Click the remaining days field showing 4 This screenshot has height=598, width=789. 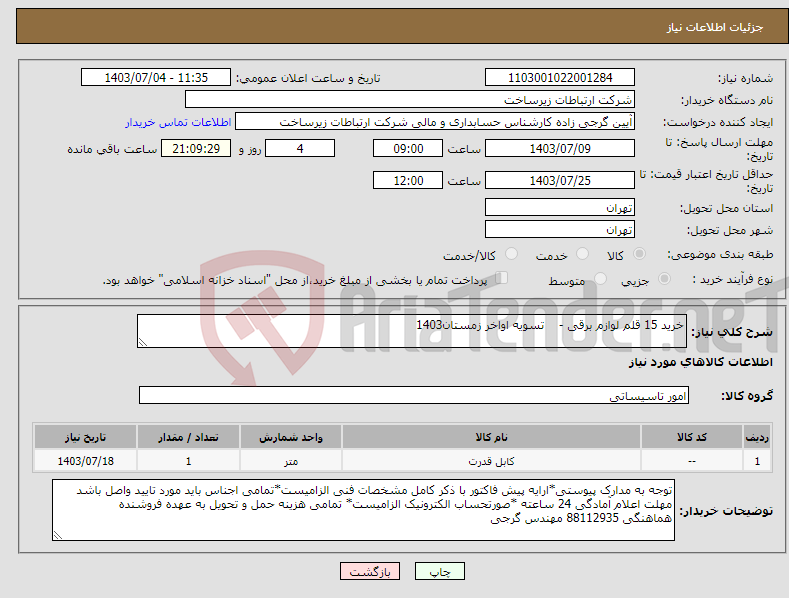pos(300,148)
